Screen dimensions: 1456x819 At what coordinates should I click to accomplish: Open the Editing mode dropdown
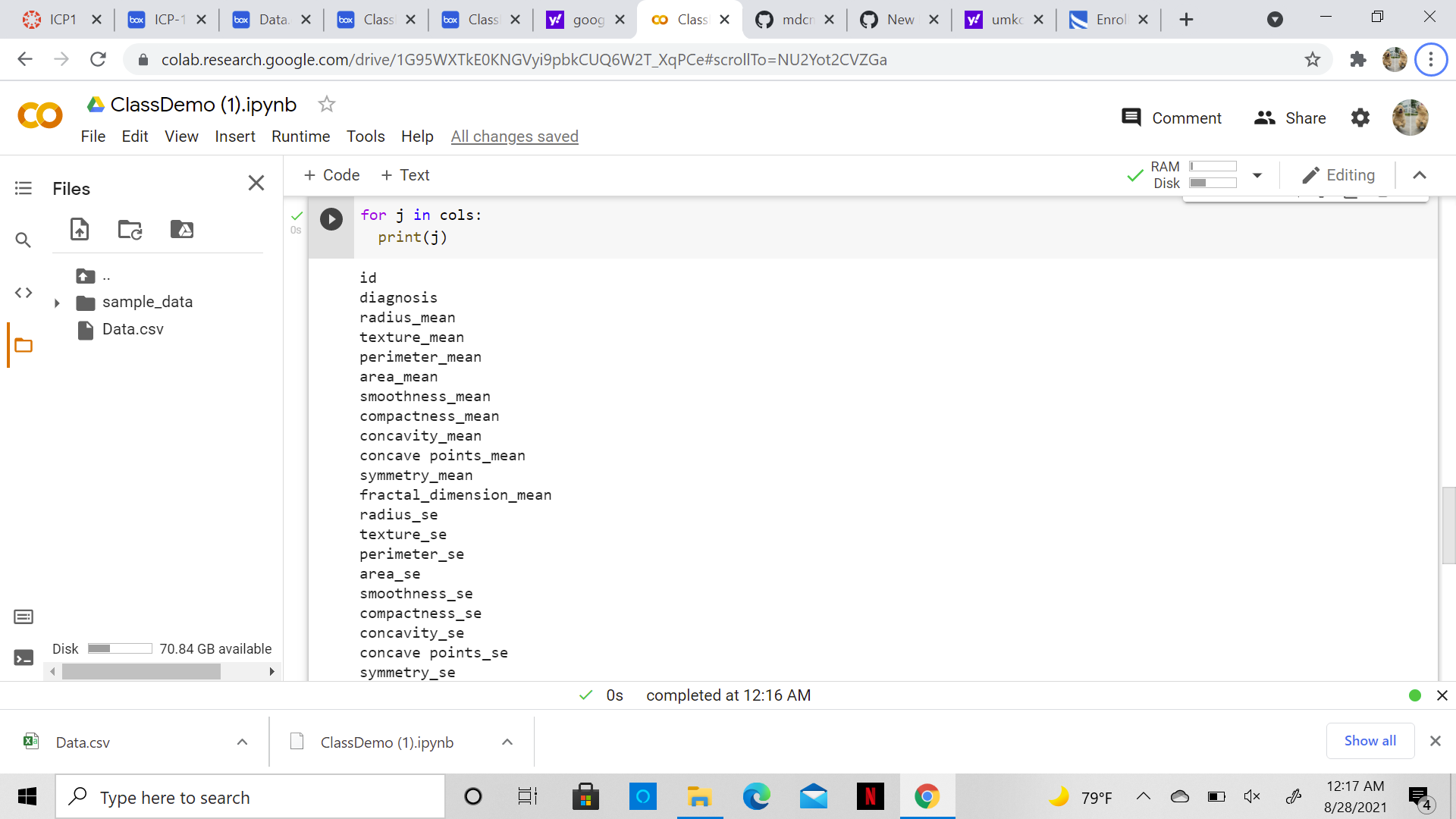click(x=1338, y=175)
